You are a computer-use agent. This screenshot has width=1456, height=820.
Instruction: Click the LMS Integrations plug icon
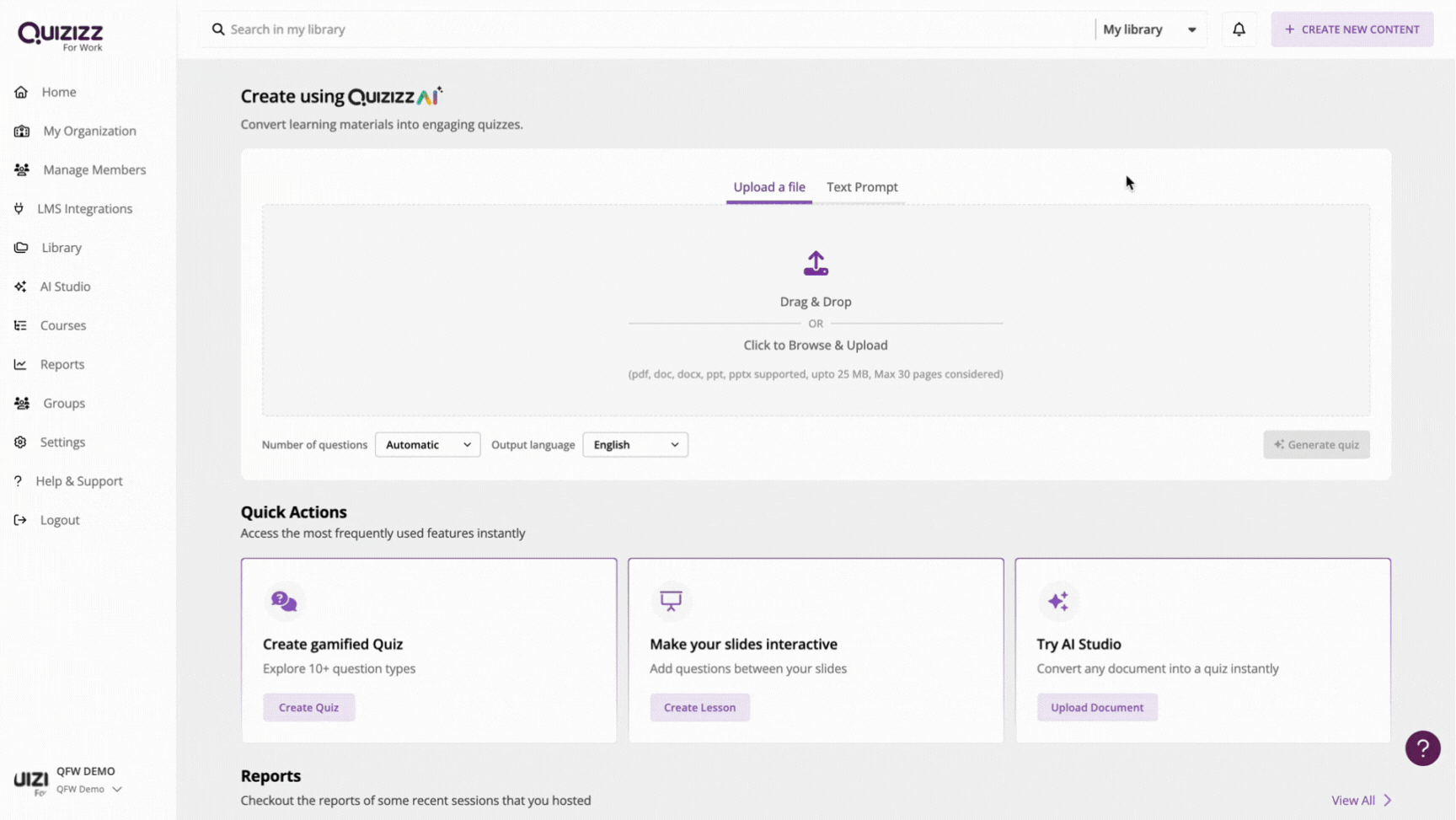click(x=19, y=208)
